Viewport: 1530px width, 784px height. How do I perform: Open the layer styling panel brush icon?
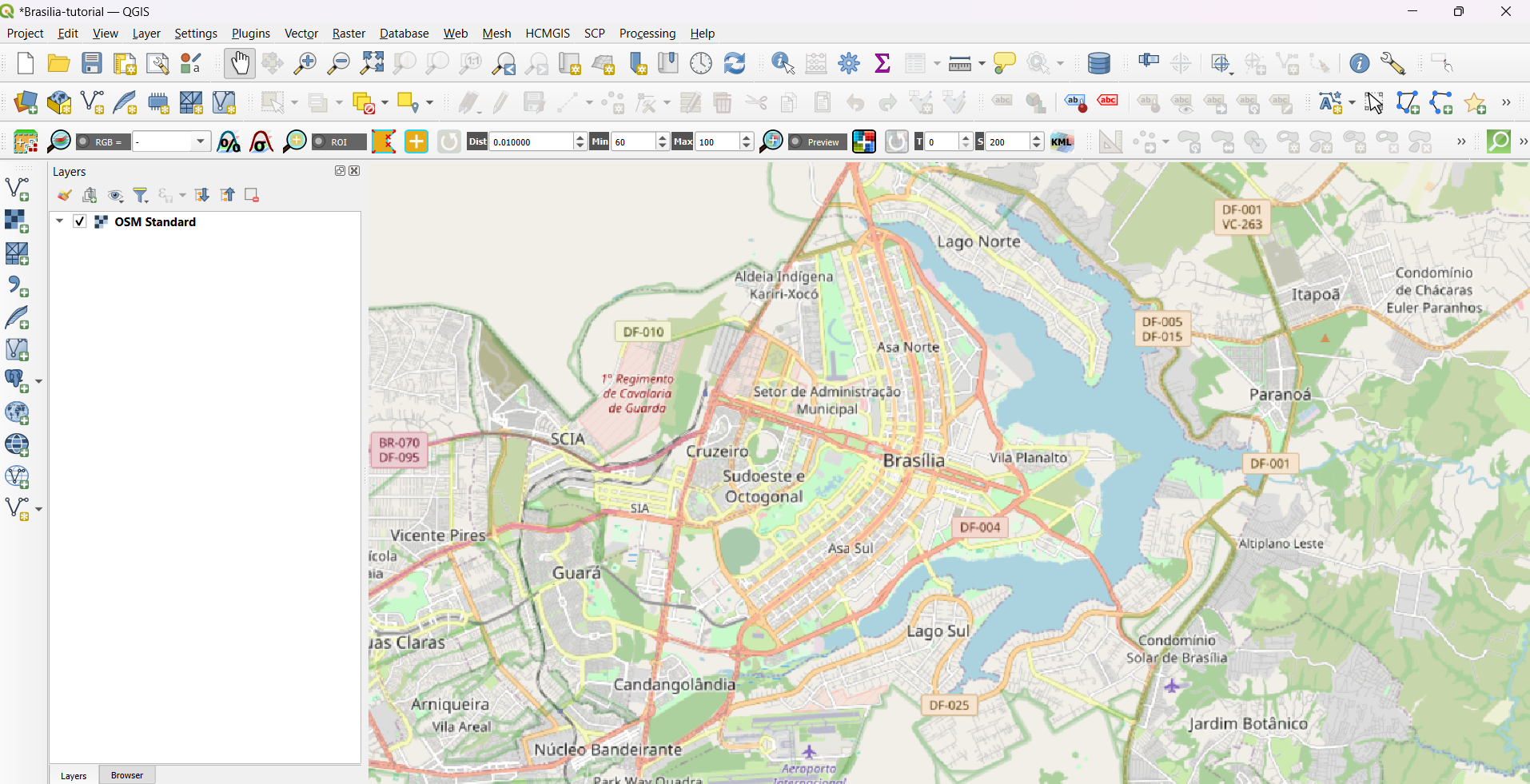65,195
